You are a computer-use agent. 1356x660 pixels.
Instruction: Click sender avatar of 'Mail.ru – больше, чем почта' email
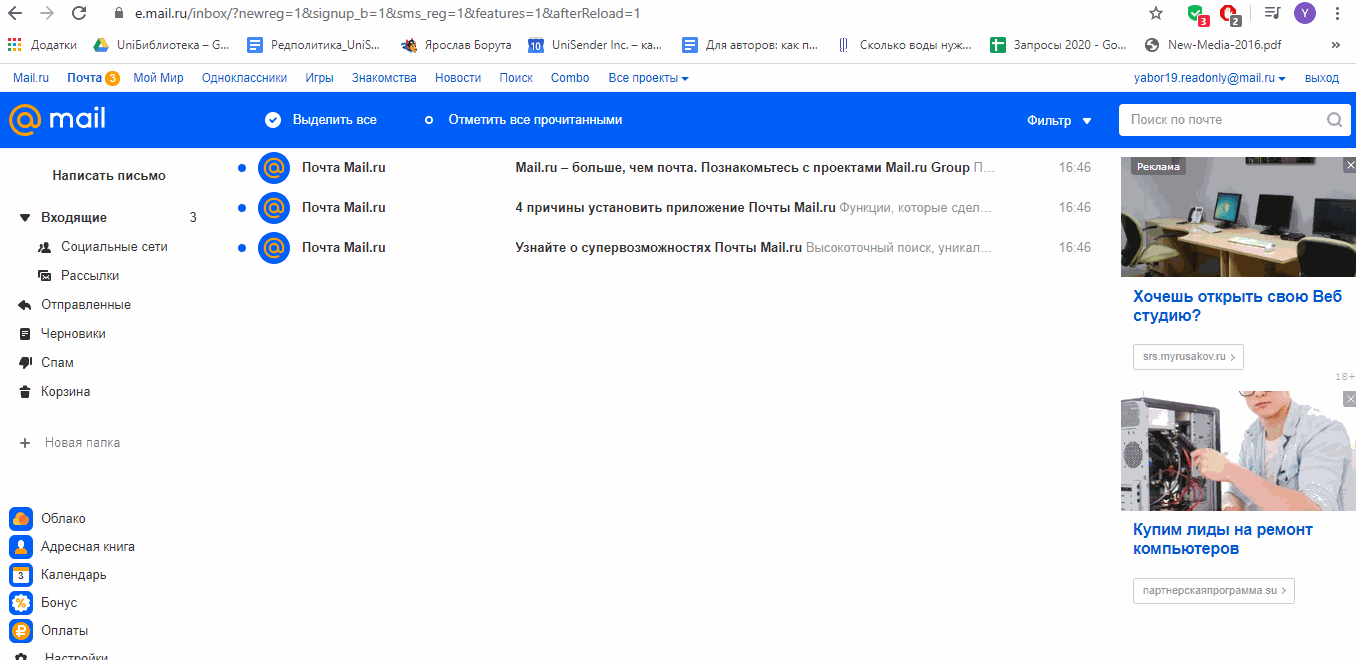pos(274,168)
